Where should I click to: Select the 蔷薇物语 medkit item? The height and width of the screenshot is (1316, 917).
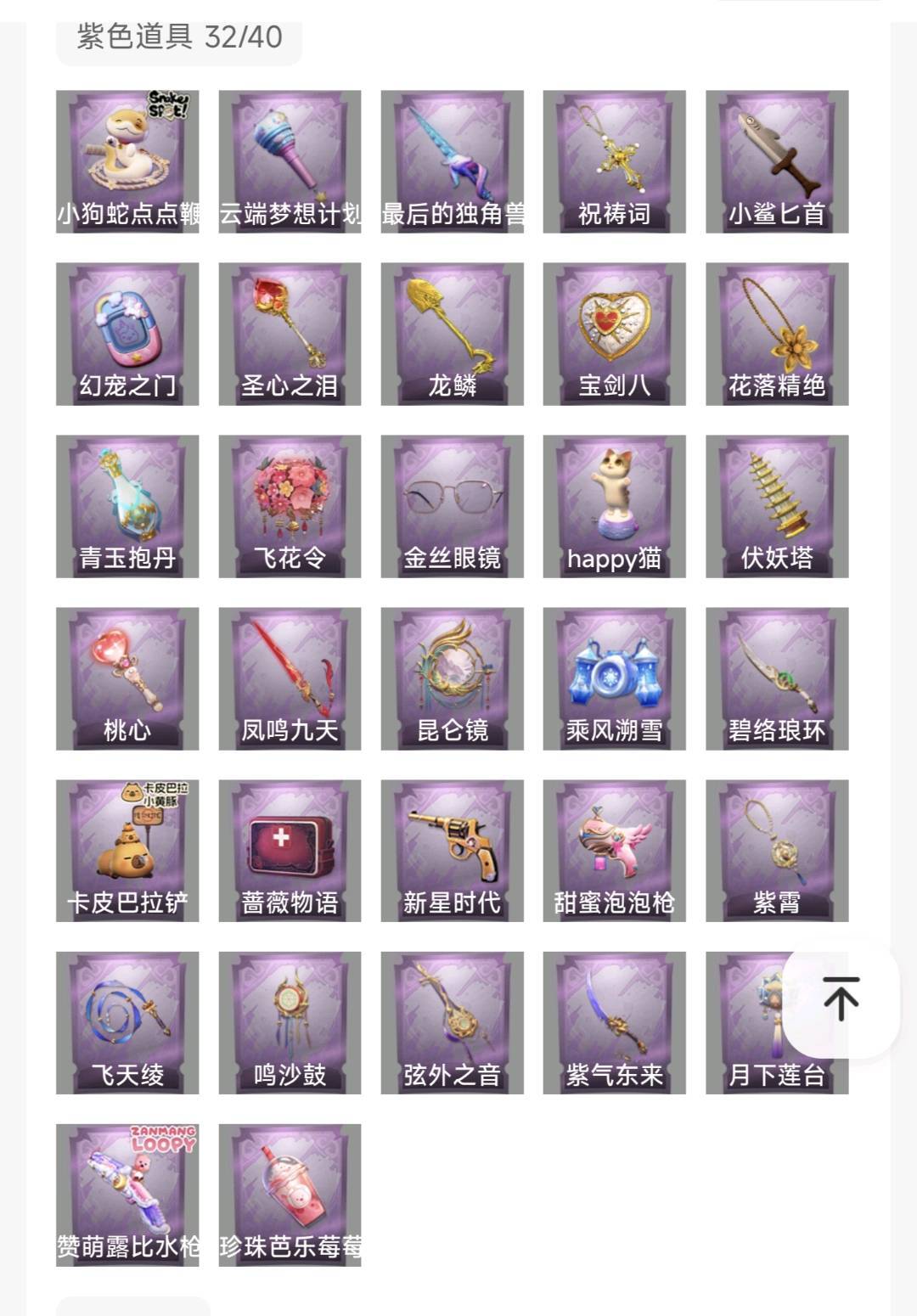290,851
